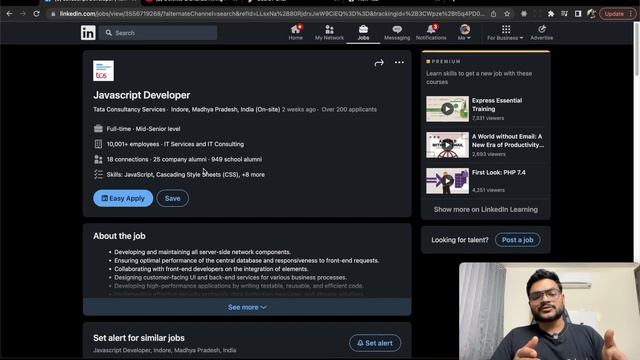Click the building employees icon
The image size is (640, 360).
[98, 144]
